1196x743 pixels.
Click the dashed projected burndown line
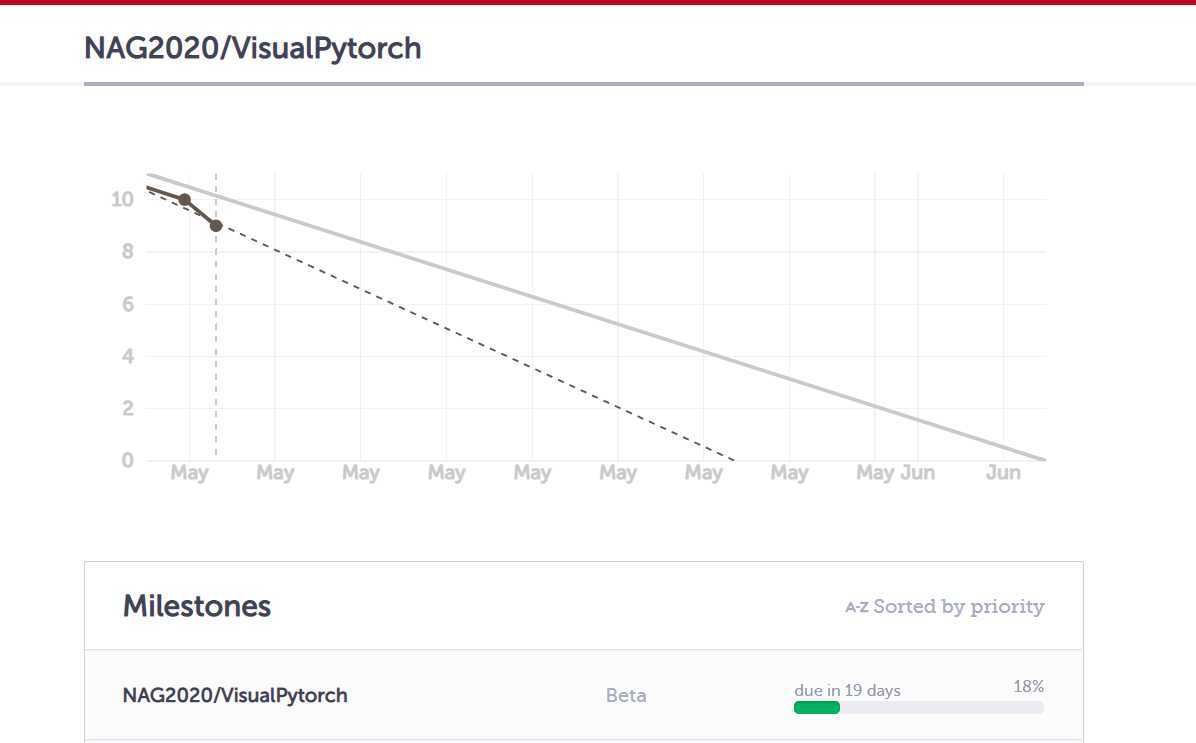pyautogui.click(x=475, y=343)
